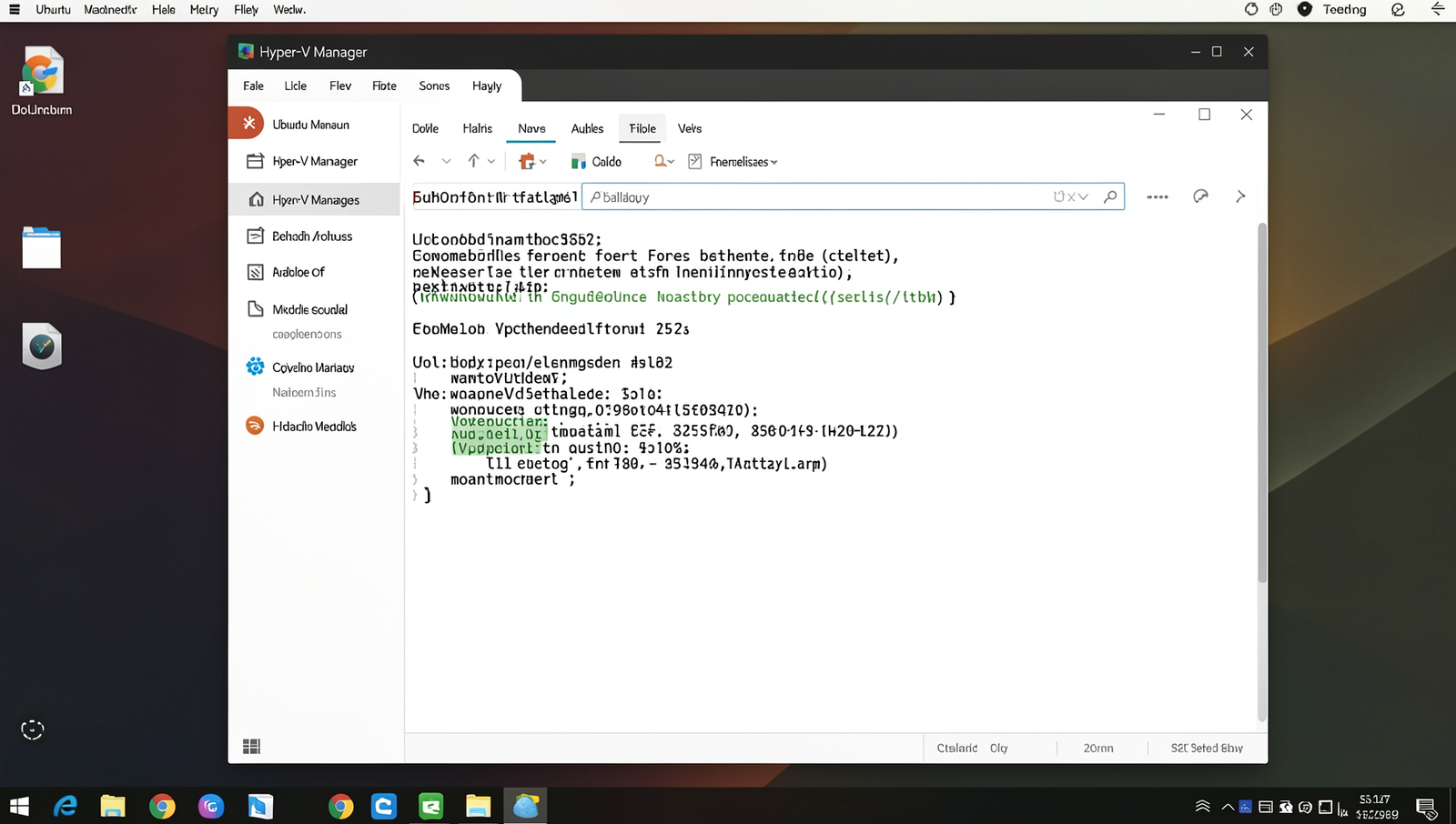Click the orange search toolbar icon

(660, 161)
